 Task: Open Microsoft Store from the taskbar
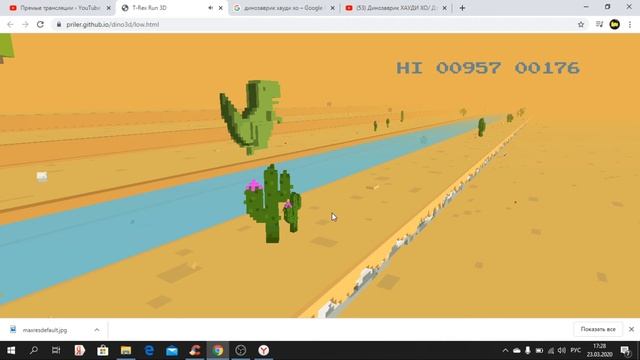(x=102, y=350)
